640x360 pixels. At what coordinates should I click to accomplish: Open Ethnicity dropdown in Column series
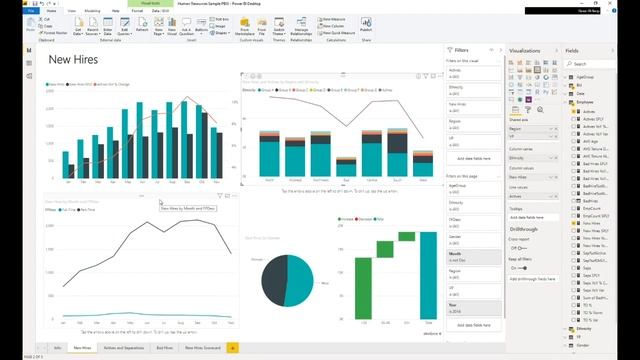tap(551, 158)
